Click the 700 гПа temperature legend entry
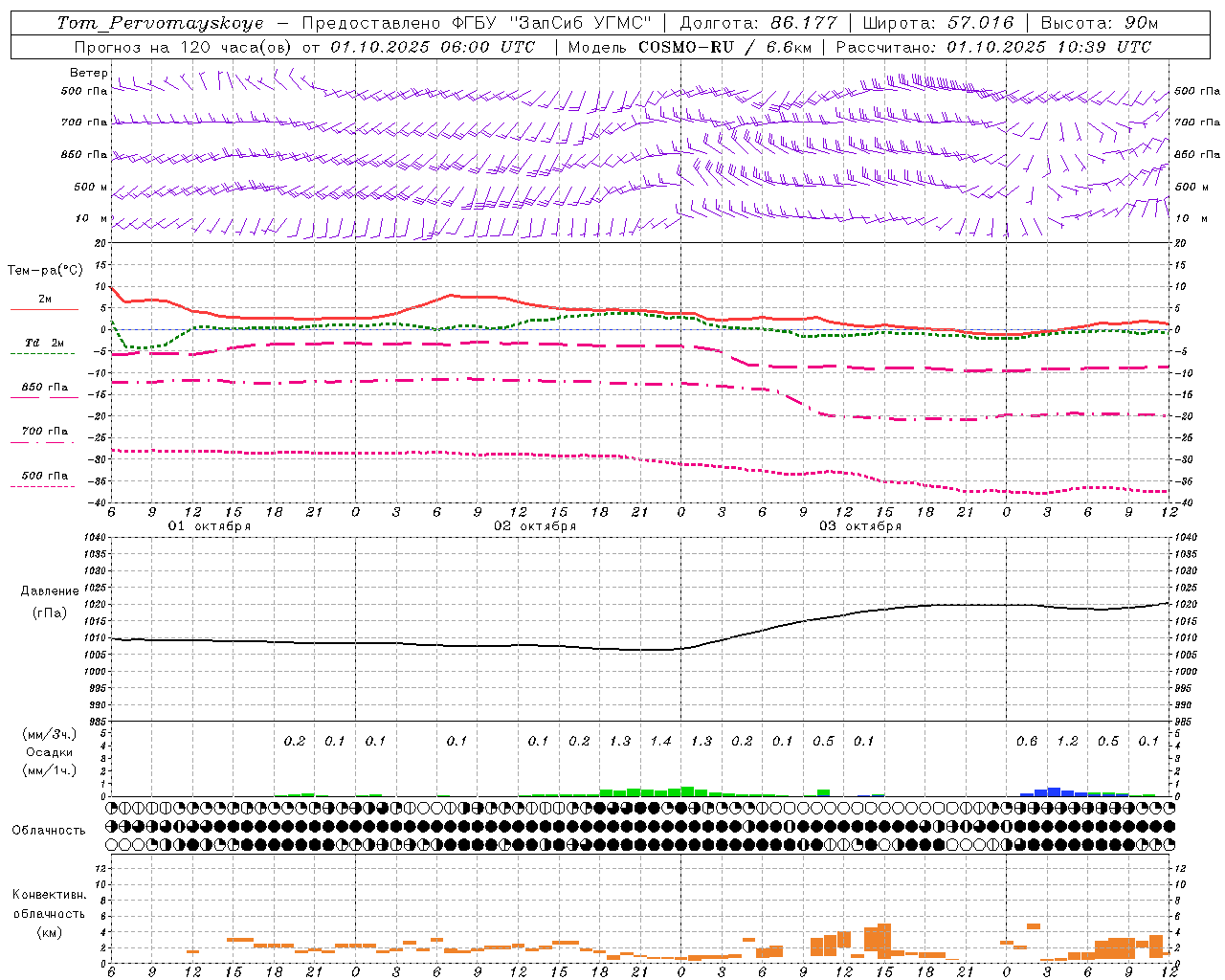1225x980 pixels. click(x=45, y=432)
